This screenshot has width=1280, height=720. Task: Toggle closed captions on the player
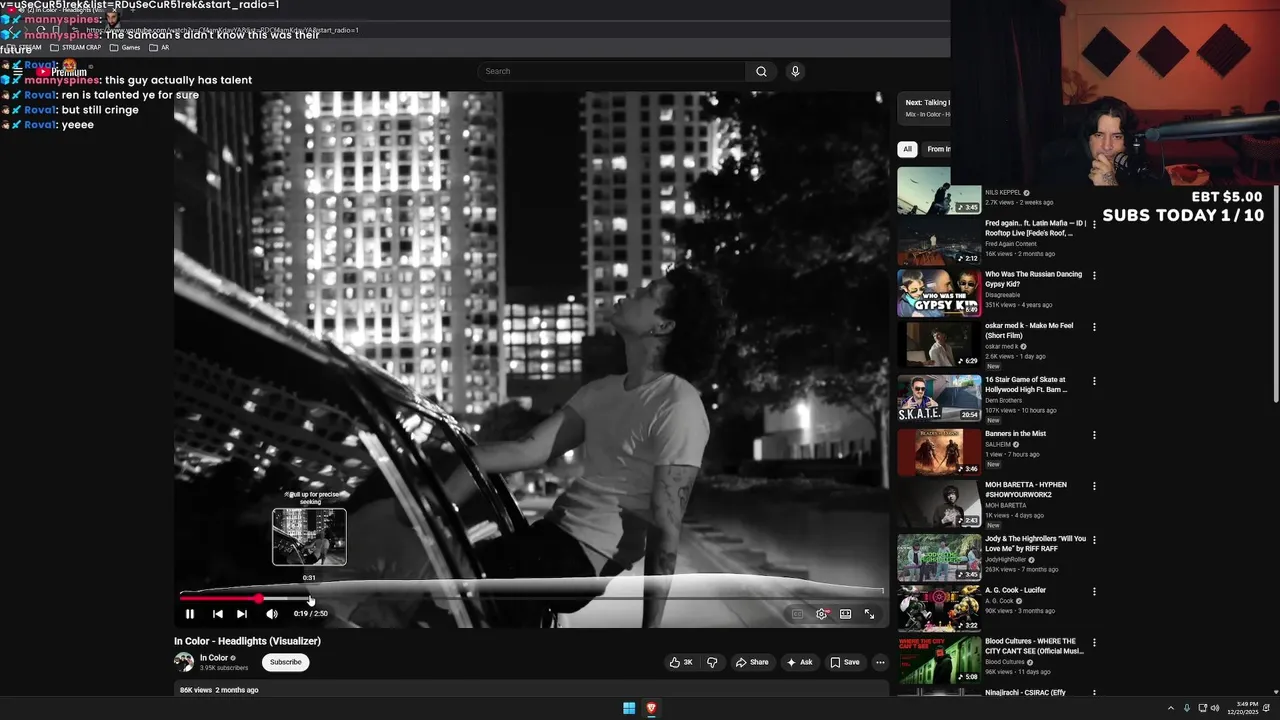[797, 614]
